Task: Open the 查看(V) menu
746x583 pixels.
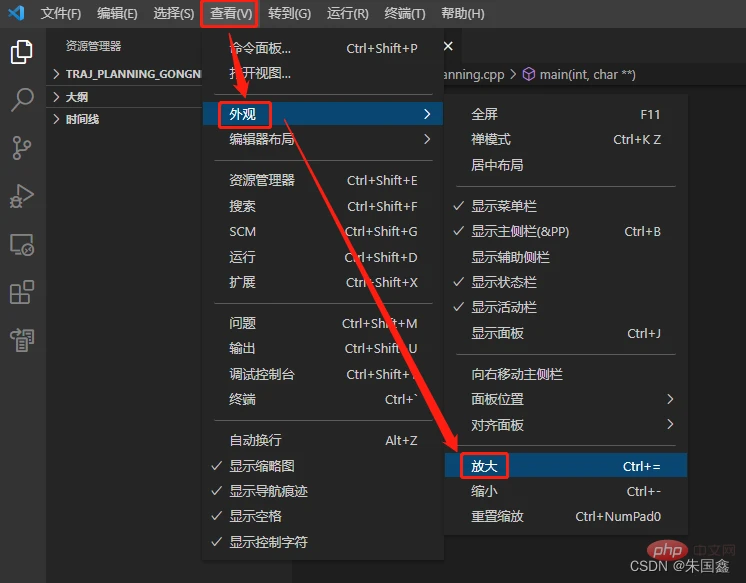Action: click(x=230, y=13)
